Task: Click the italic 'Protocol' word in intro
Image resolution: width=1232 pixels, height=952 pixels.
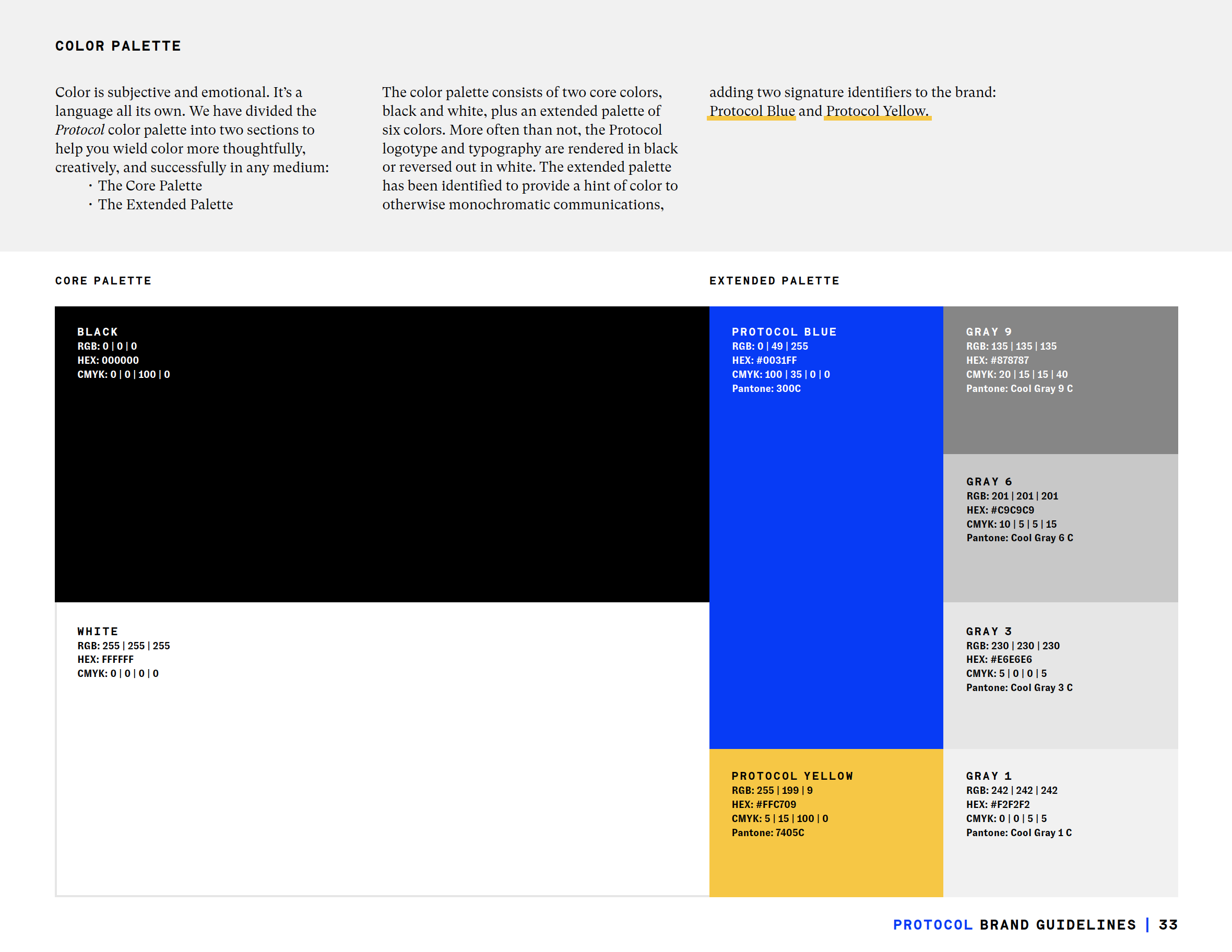Action: [x=79, y=130]
